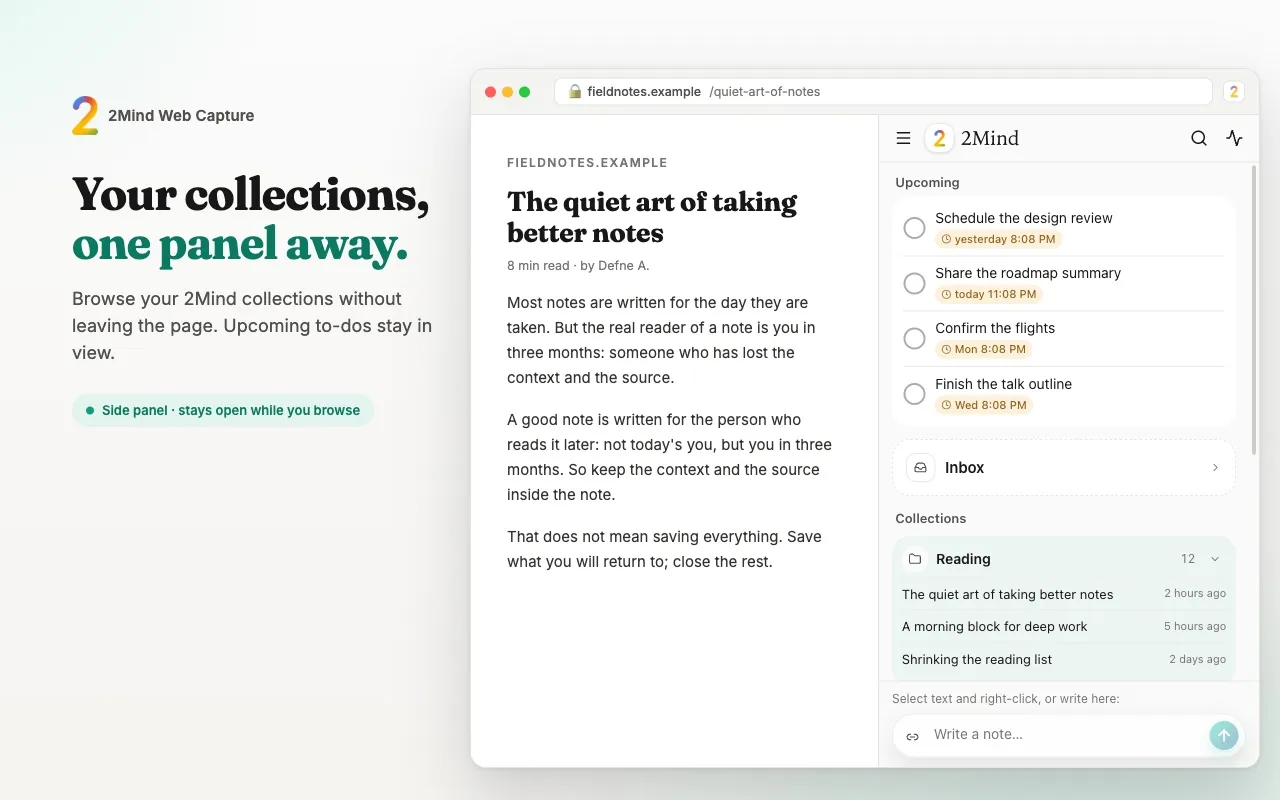
Task: Mark Schedule the design review complete
Action: [914, 228]
